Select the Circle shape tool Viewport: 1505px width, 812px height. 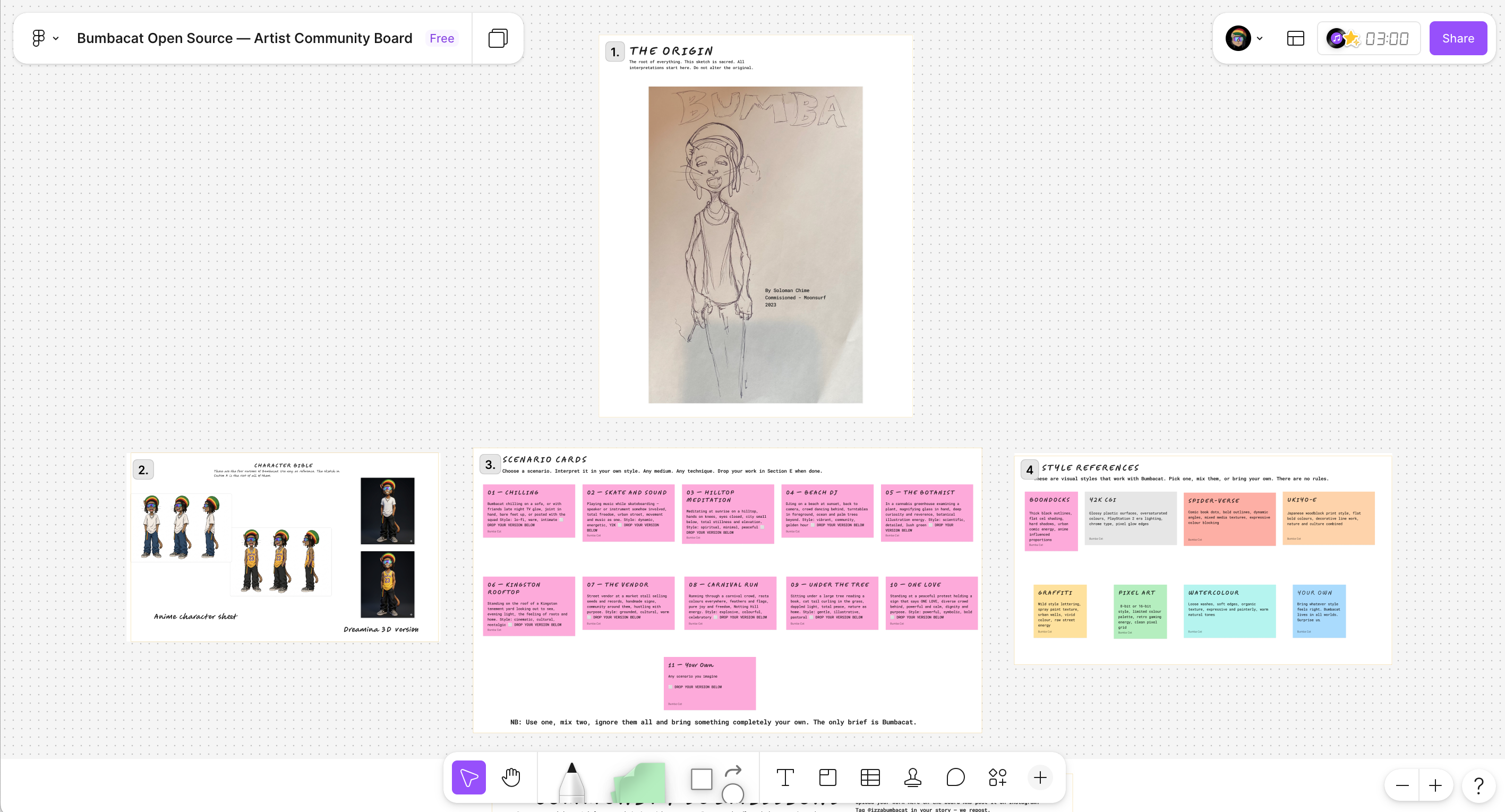pyautogui.click(x=733, y=794)
